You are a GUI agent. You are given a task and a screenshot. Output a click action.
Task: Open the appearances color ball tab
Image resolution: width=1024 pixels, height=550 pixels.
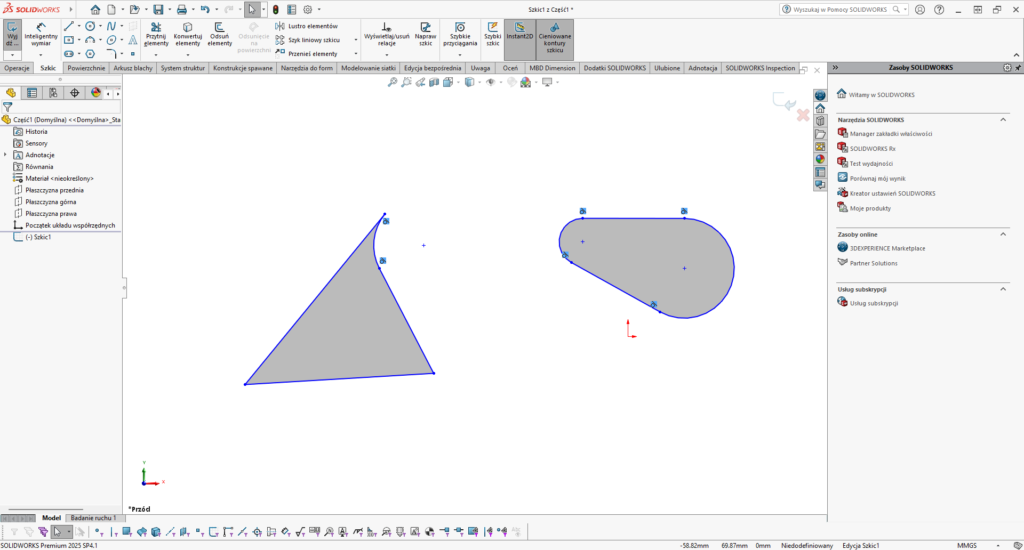[x=96, y=92]
